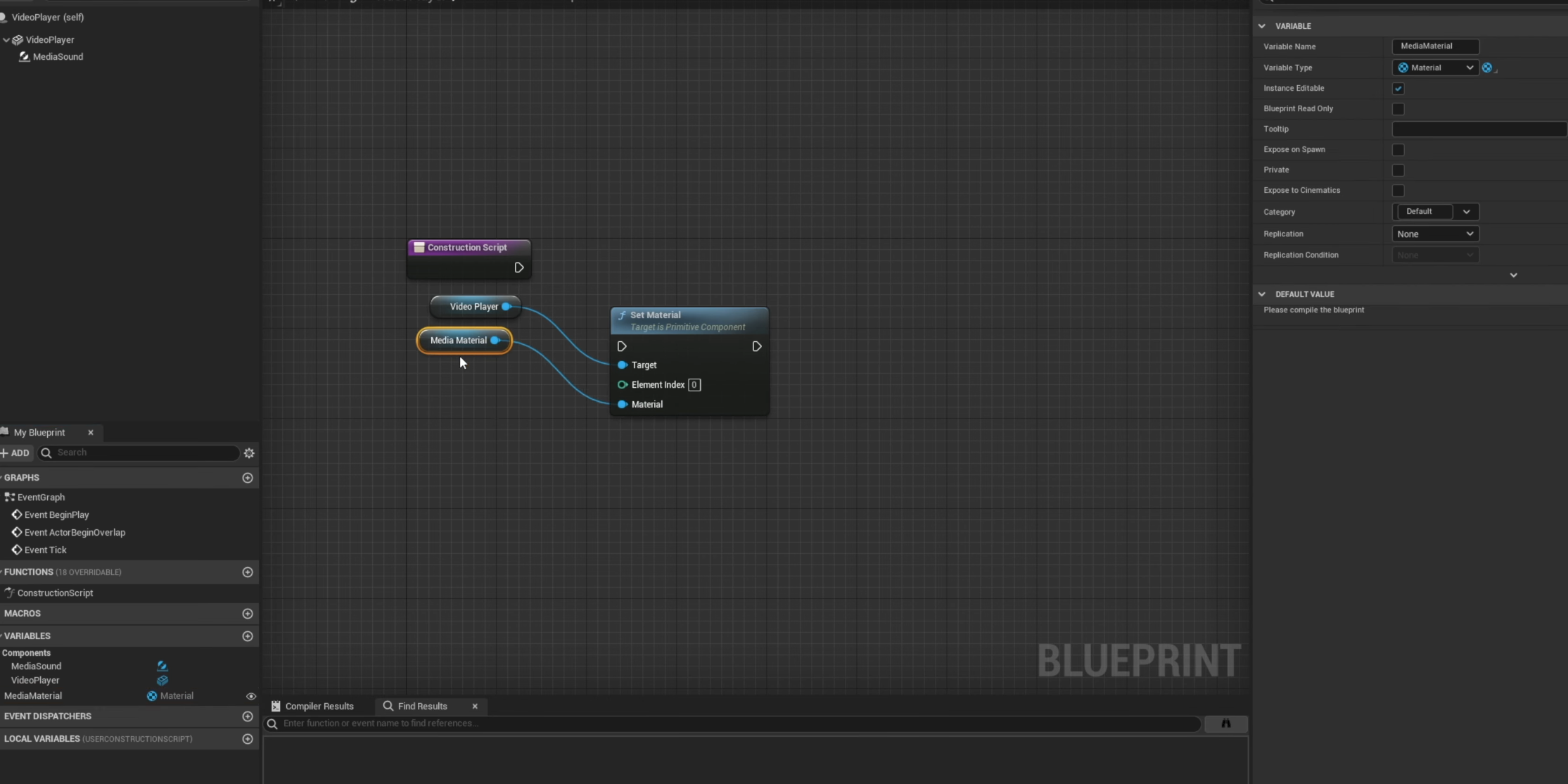
Task: Add a new function with plus icon
Action: pyautogui.click(x=248, y=572)
